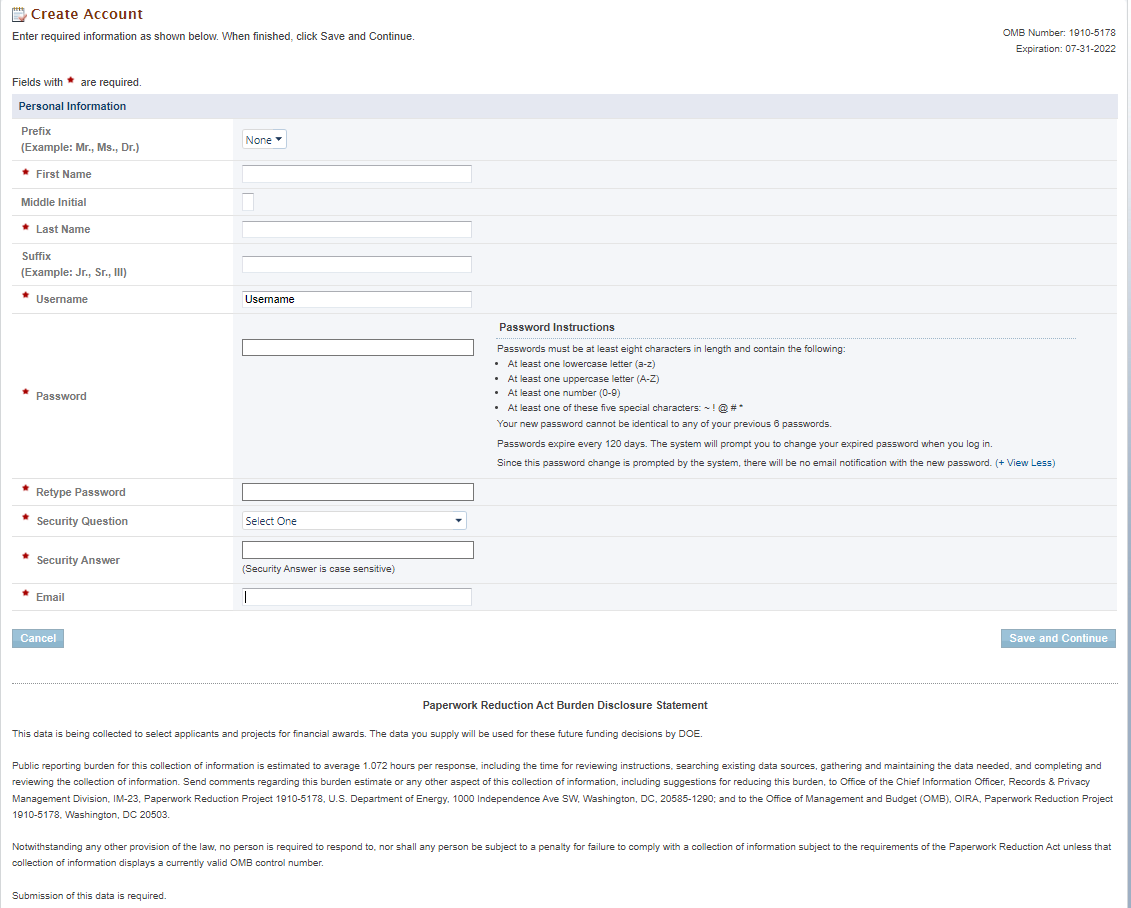Screen dimensions: 1131x908
Task: Click the Cancel button
Action: click(38, 638)
